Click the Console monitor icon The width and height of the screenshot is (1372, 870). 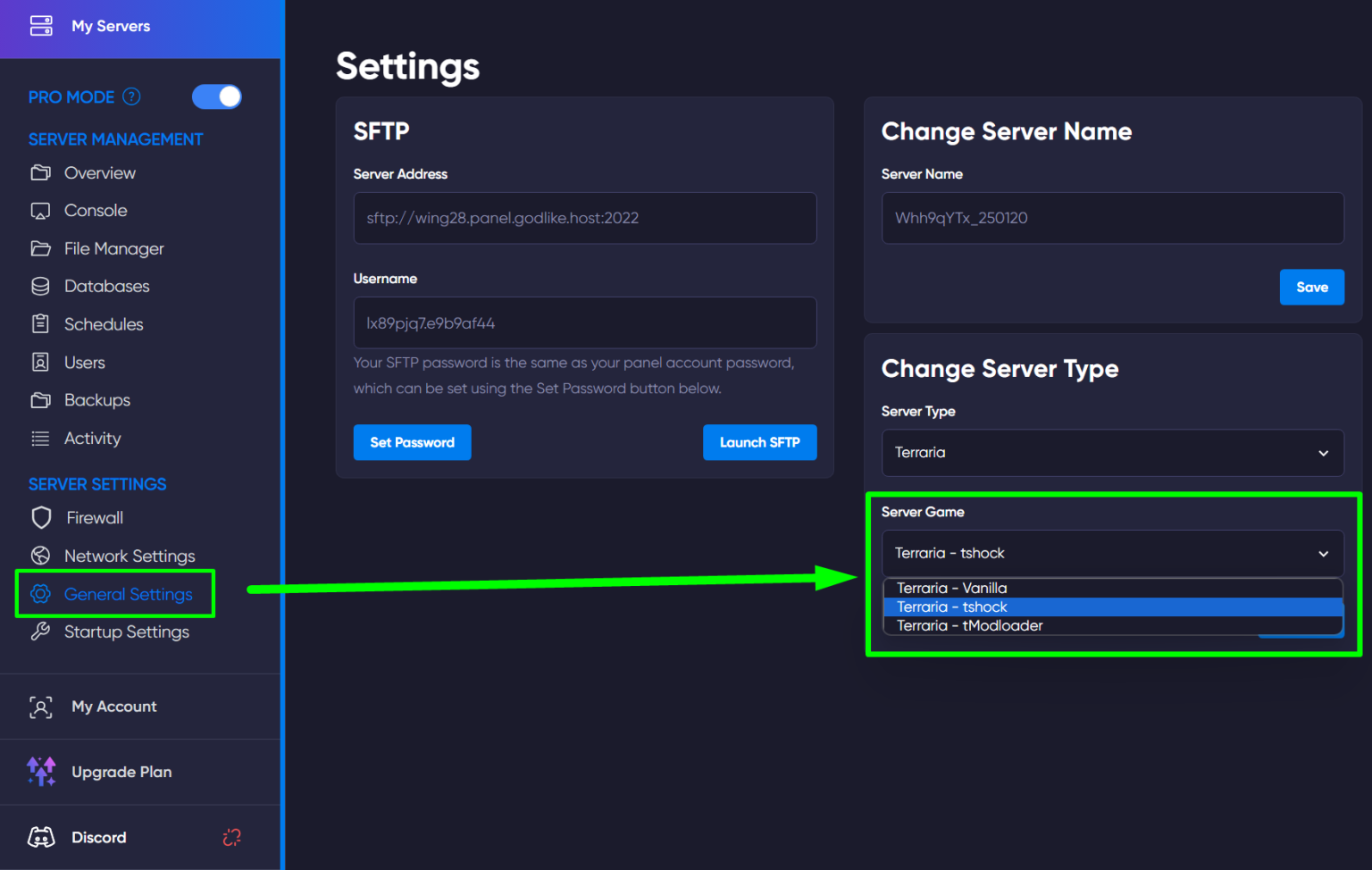point(41,211)
